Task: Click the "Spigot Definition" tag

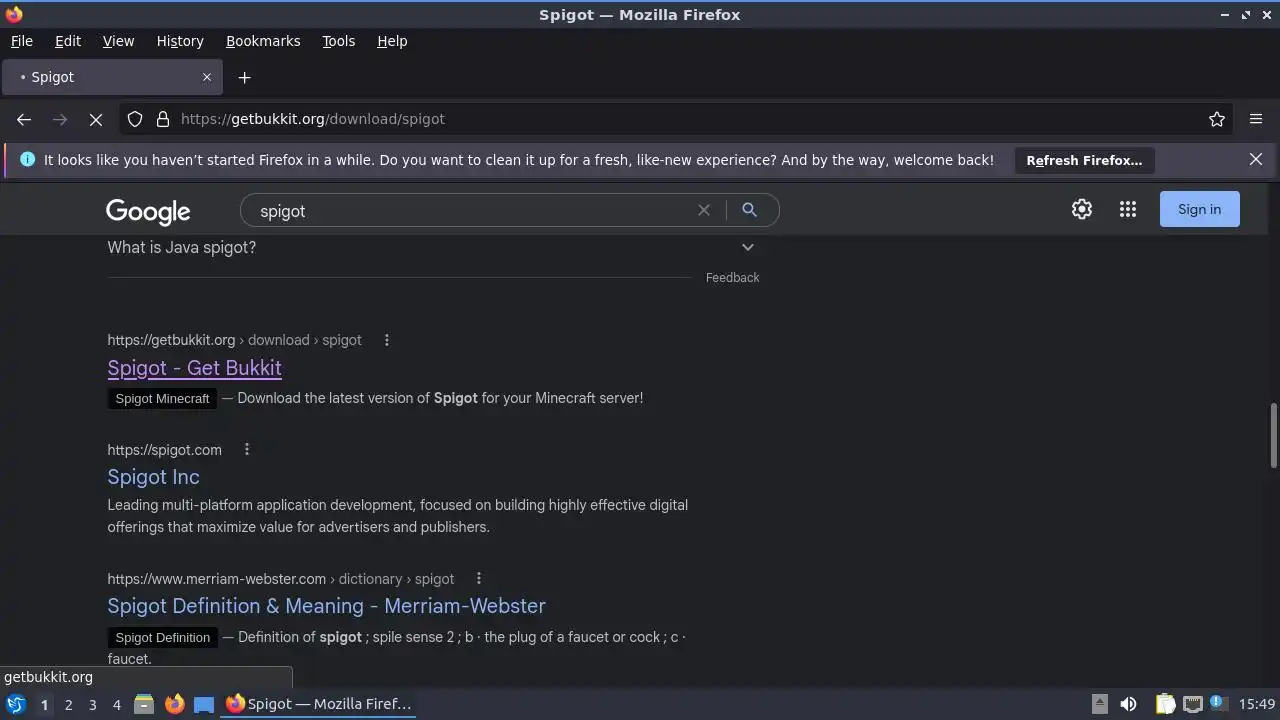Action: point(162,637)
